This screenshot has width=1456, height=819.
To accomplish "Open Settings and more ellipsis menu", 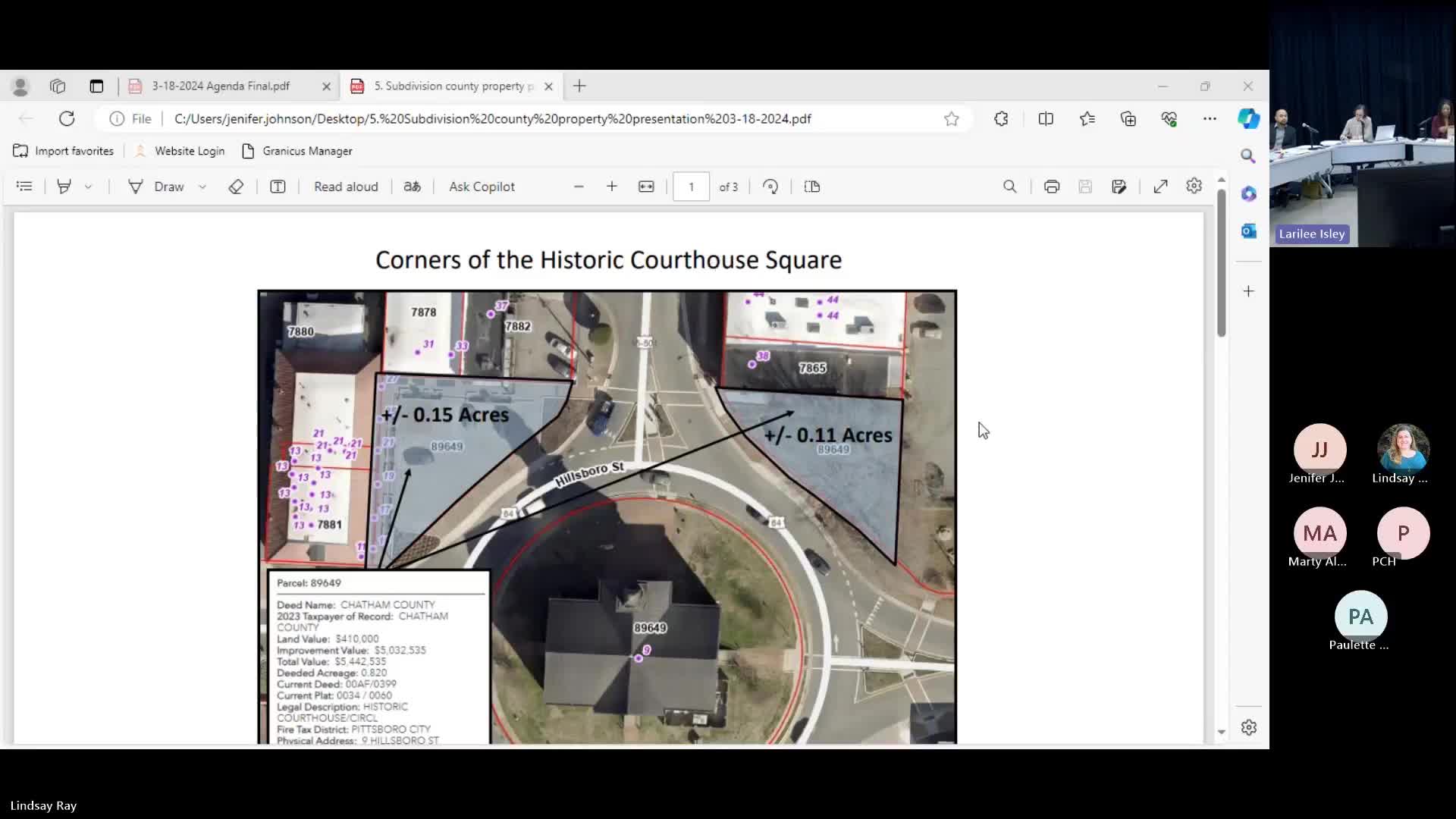I will point(1210,119).
